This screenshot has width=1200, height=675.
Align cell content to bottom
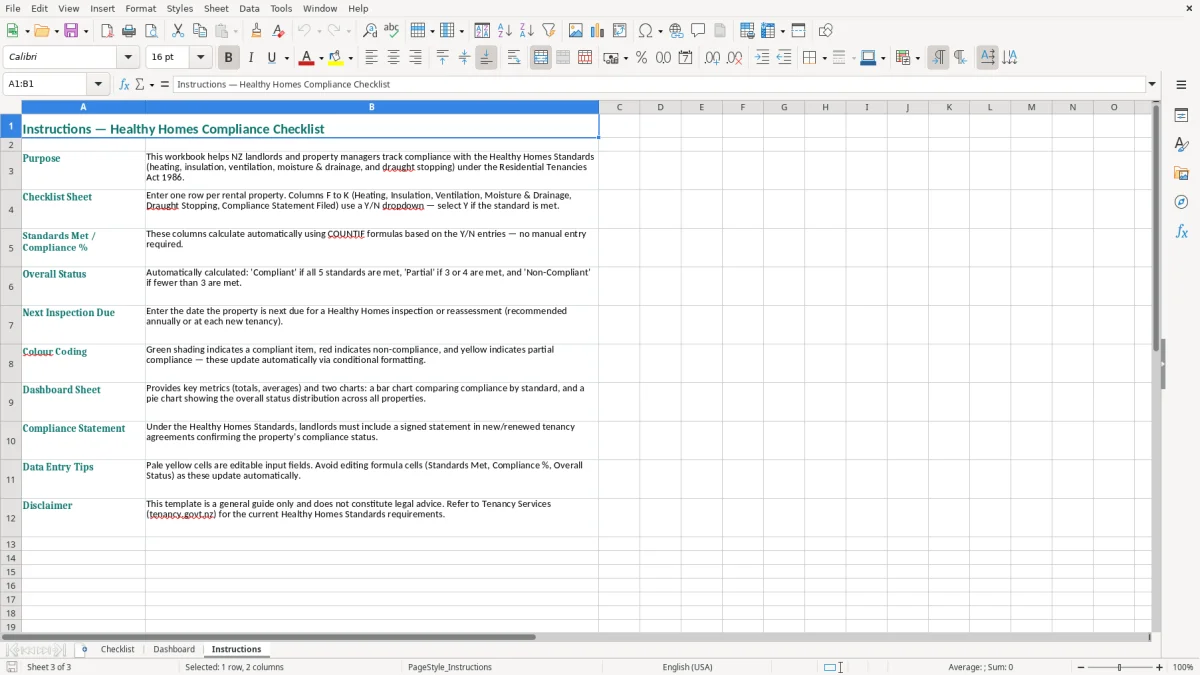(x=486, y=58)
